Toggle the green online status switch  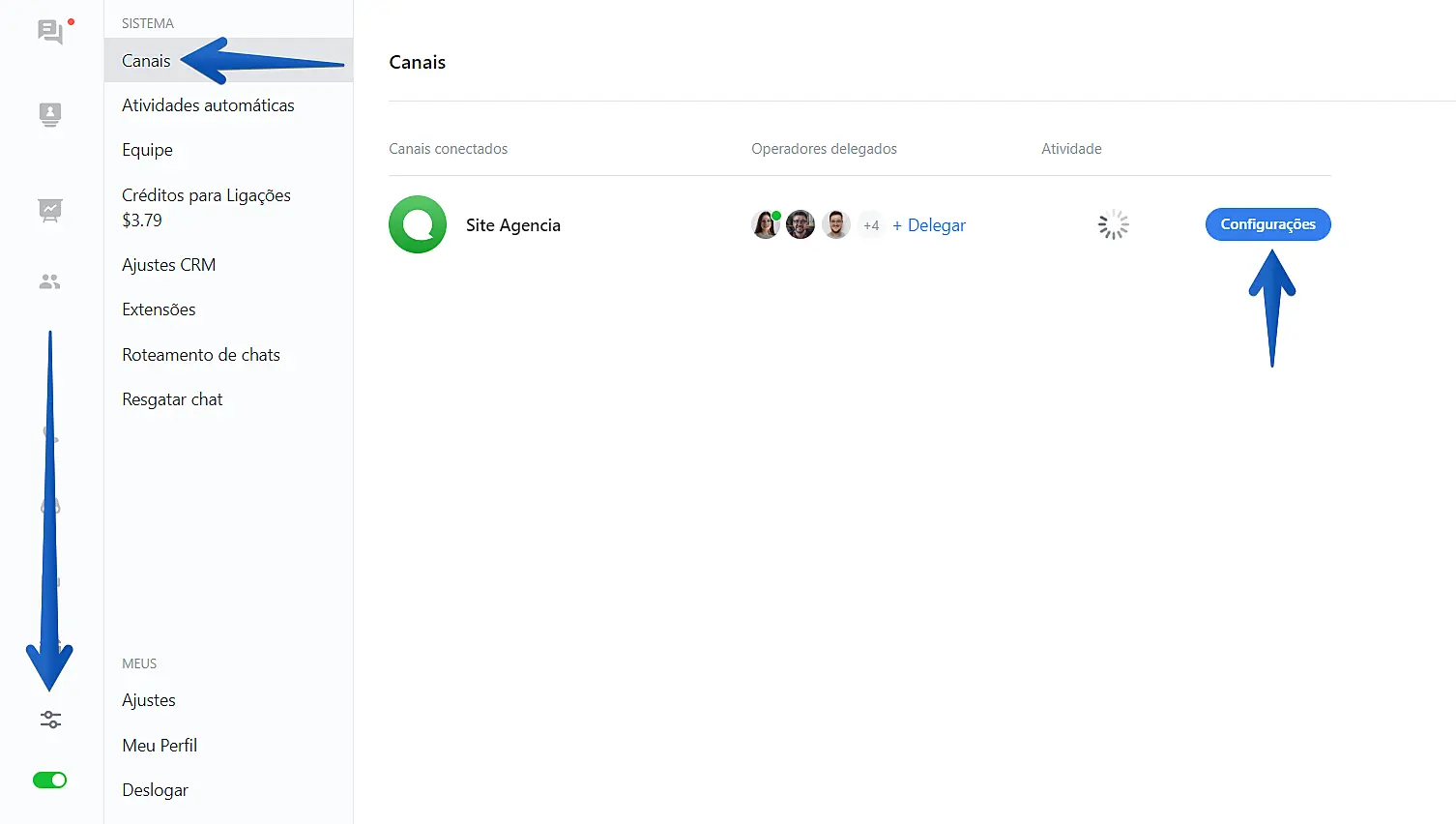pos(50,780)
